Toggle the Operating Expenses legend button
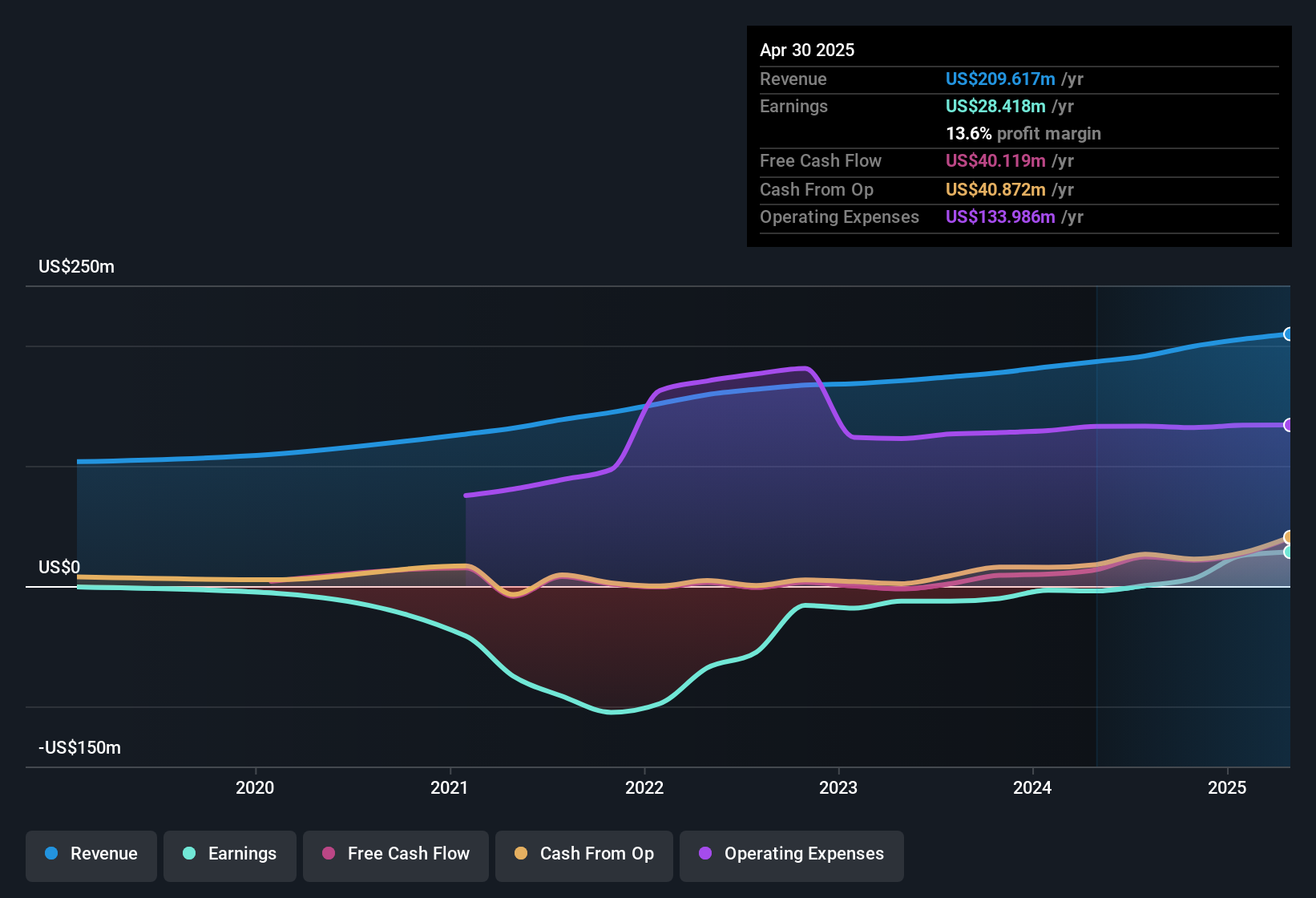 click(x=792, y=855)
